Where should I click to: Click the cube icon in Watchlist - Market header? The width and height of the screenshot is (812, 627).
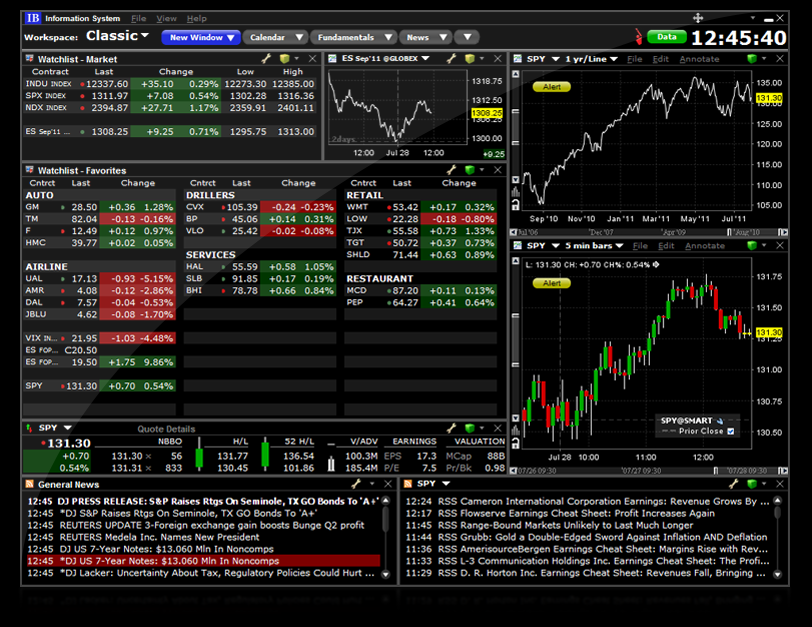pos(284,59)
